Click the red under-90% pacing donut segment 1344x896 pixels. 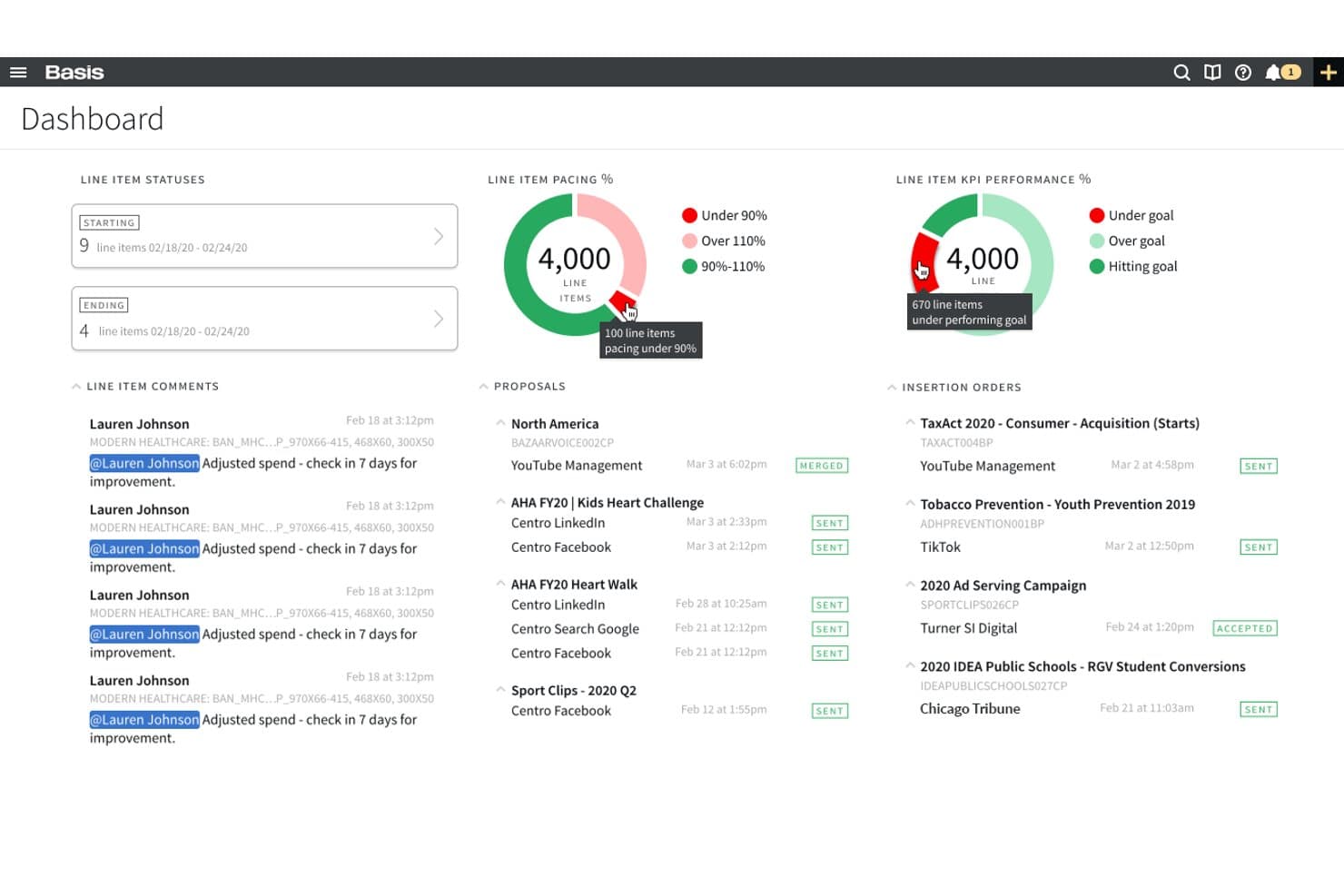coord(622,302)
